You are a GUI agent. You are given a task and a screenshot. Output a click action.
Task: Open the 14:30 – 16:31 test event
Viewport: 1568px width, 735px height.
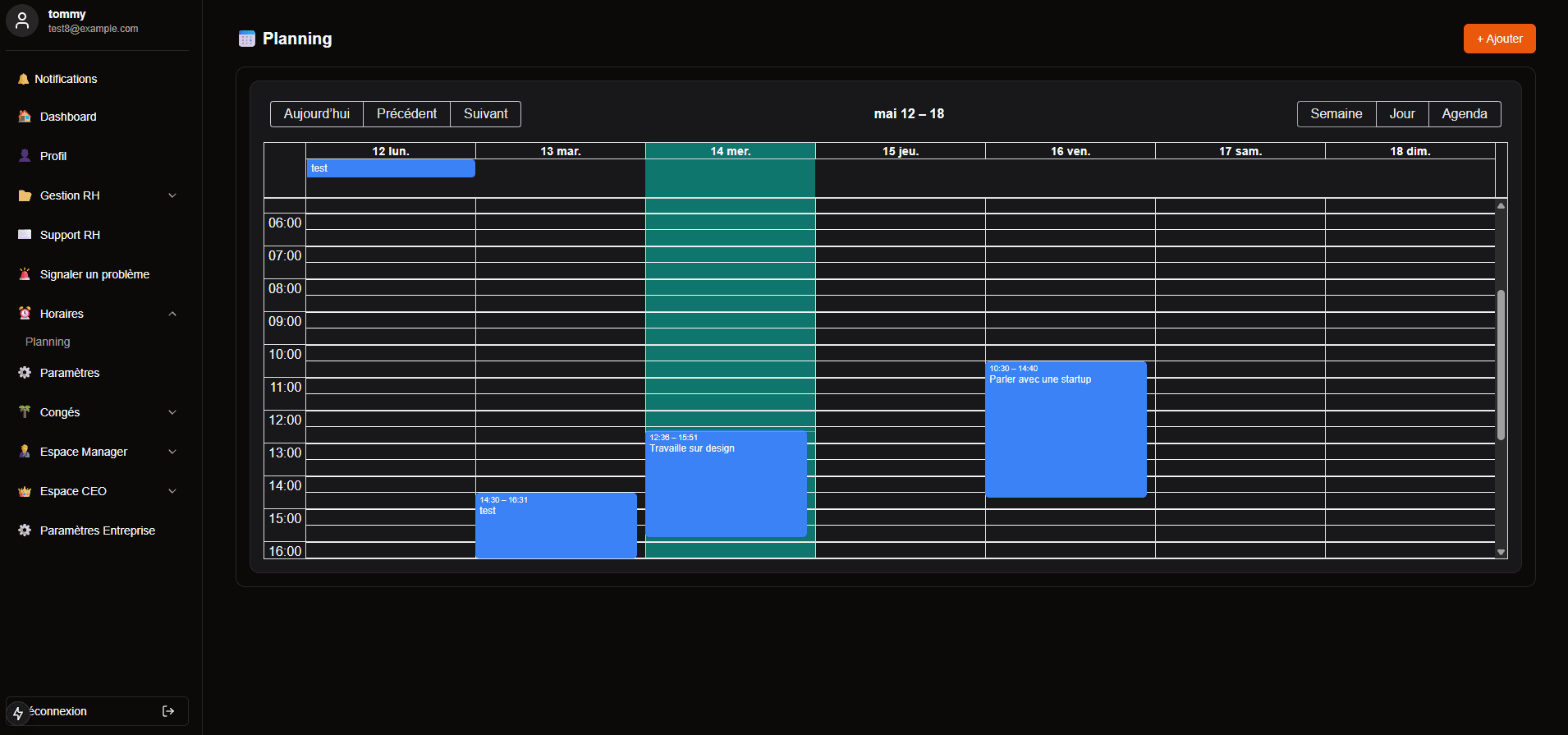[556, 526]
